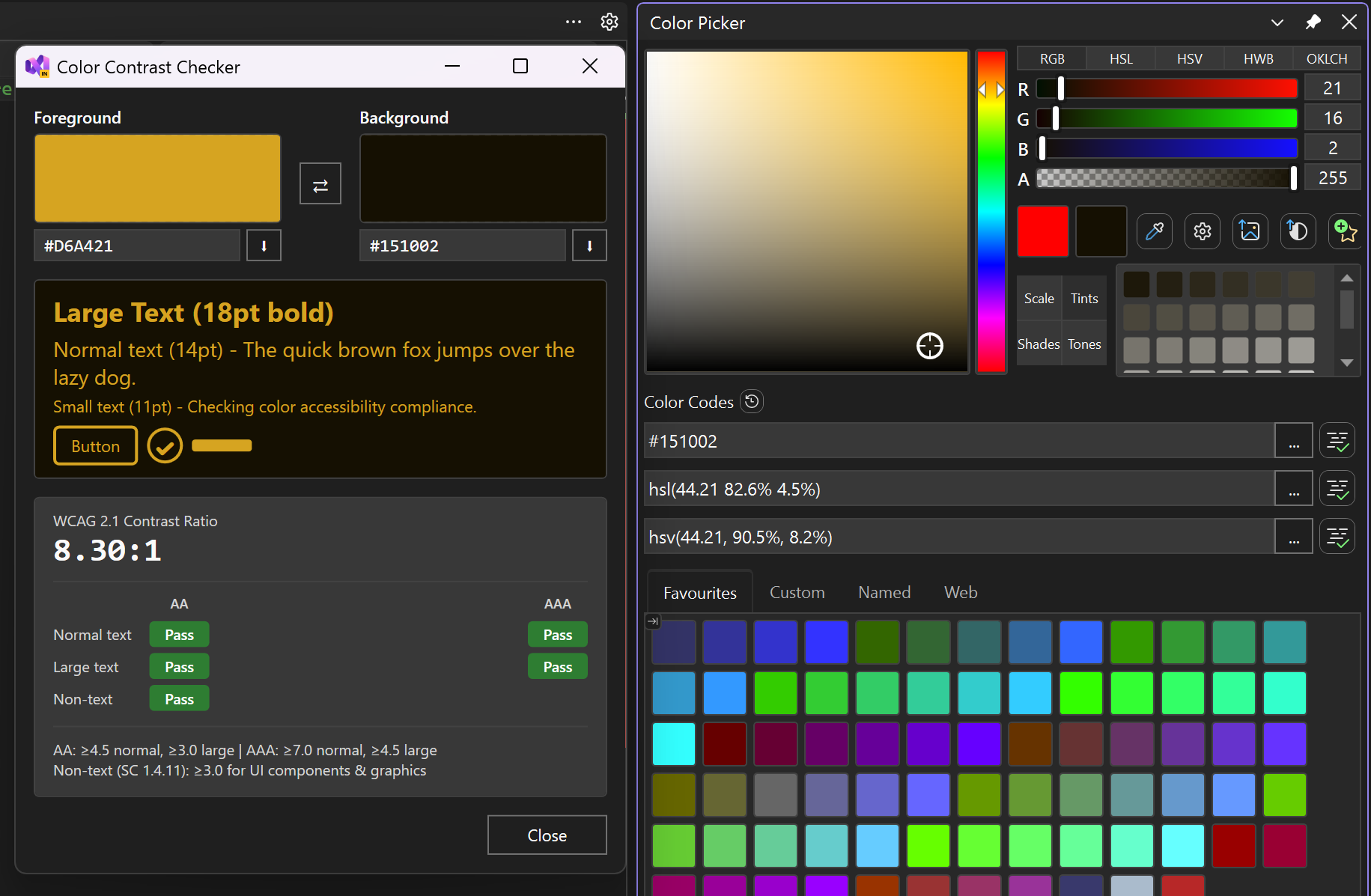The image size is (1371, 896).
Task: Select the Tints palette mode
Action: click(1083, 299)
